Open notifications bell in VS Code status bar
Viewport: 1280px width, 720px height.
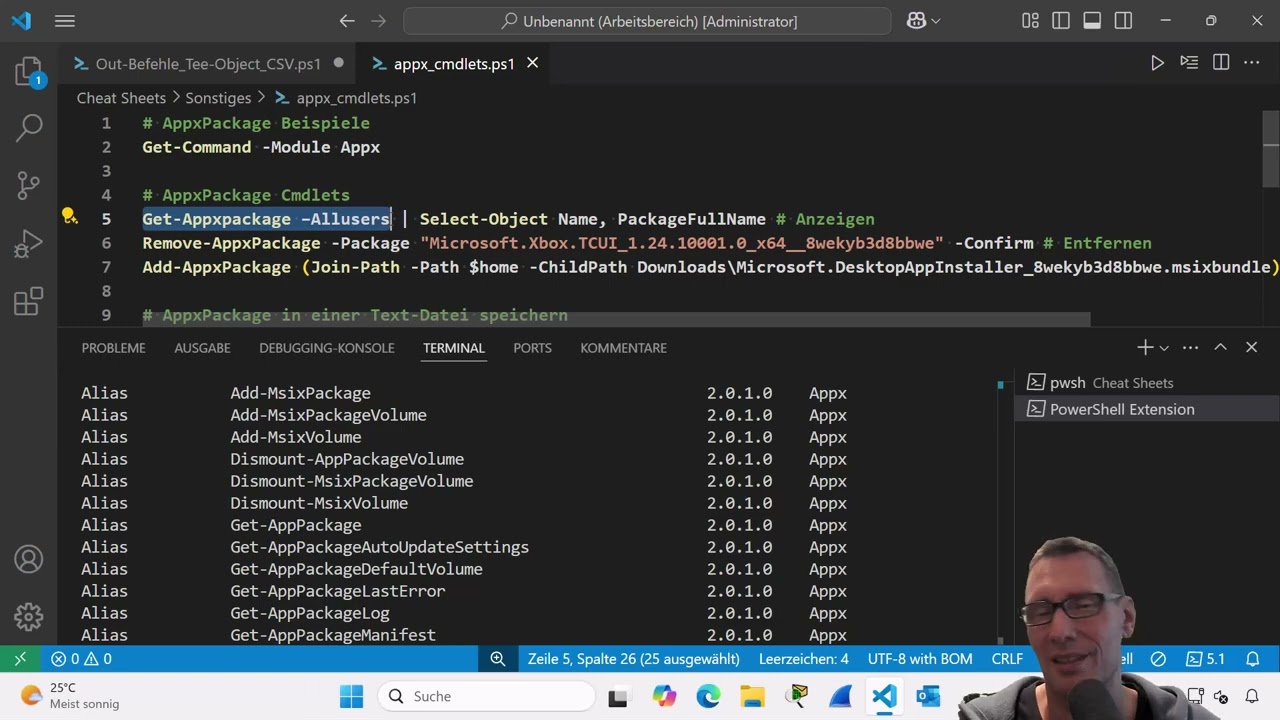1252,659
